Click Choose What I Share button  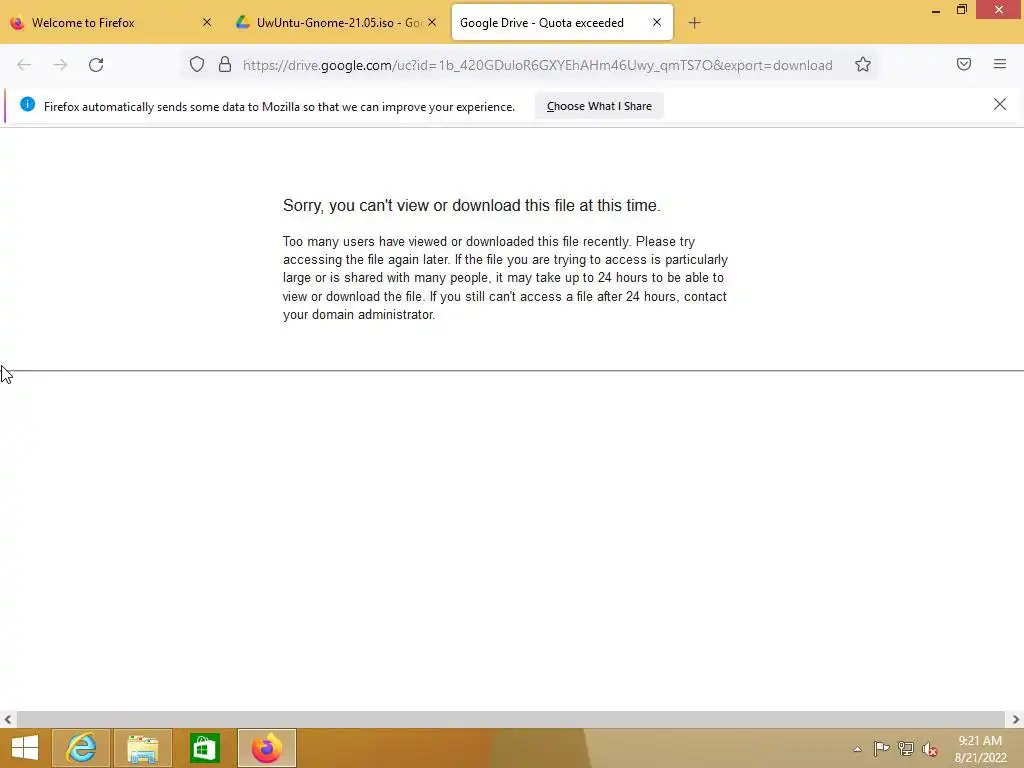(x=599, y=106)
